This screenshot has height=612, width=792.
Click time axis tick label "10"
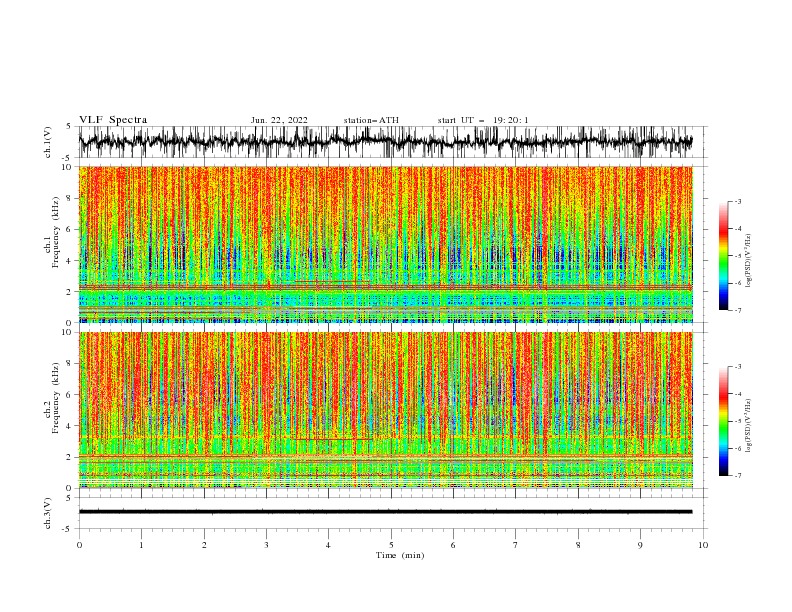pyautogui.click(x=703, y=545)
